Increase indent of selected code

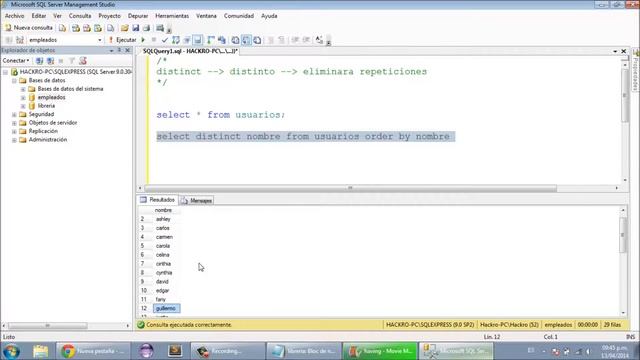[306, 40]
